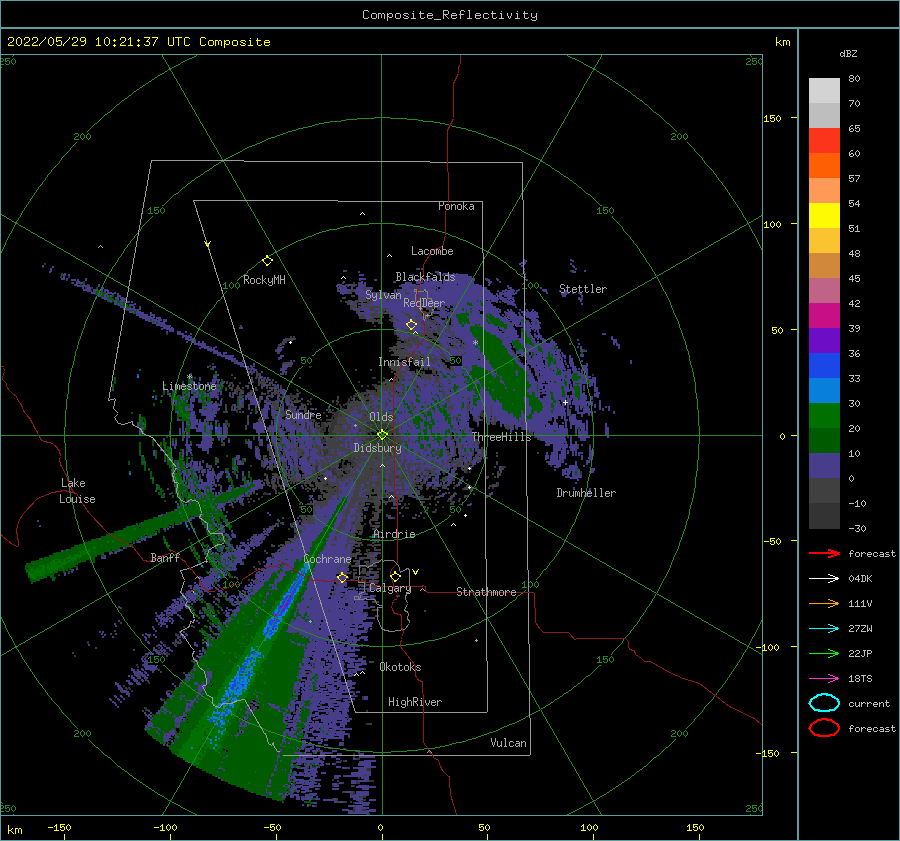Click the Calgary city label

tap(390, 588)
